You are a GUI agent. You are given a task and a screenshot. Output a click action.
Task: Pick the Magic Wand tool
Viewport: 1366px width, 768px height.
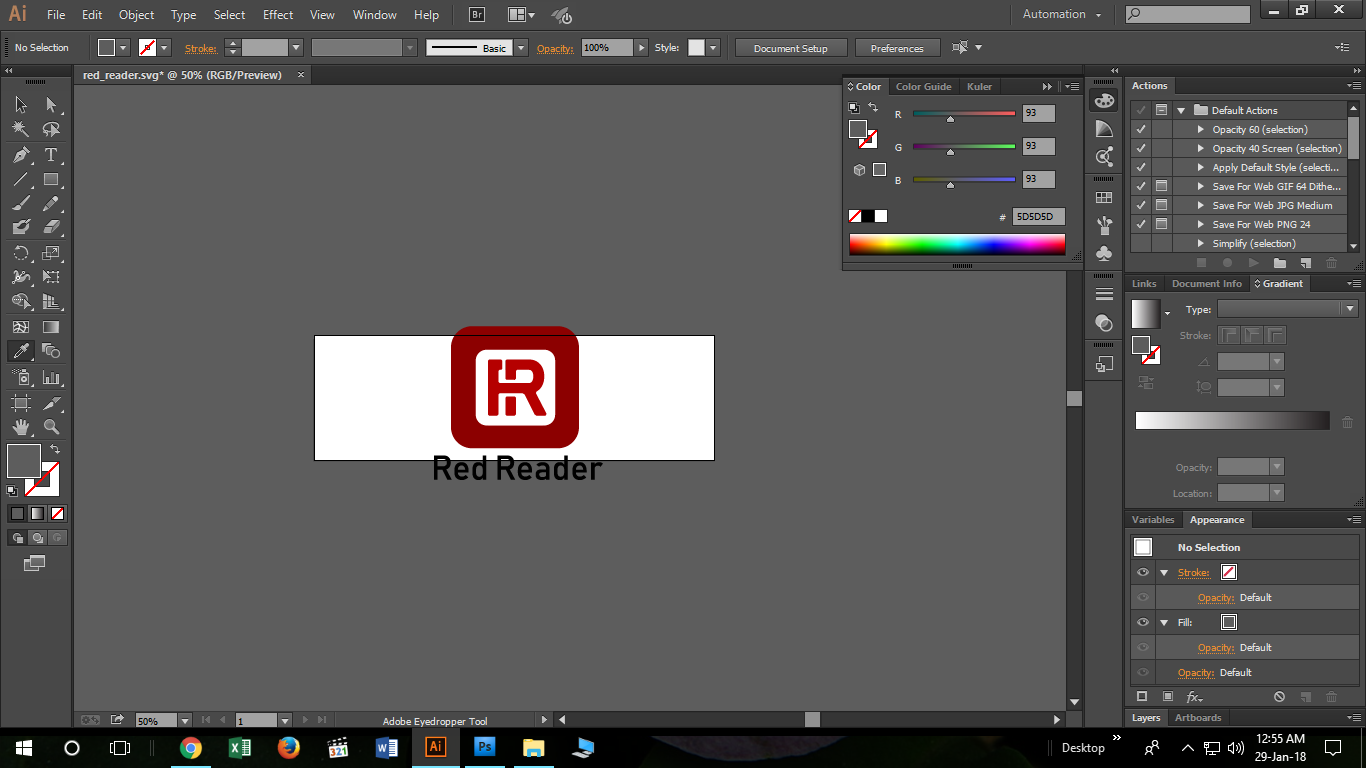point(21,129)
